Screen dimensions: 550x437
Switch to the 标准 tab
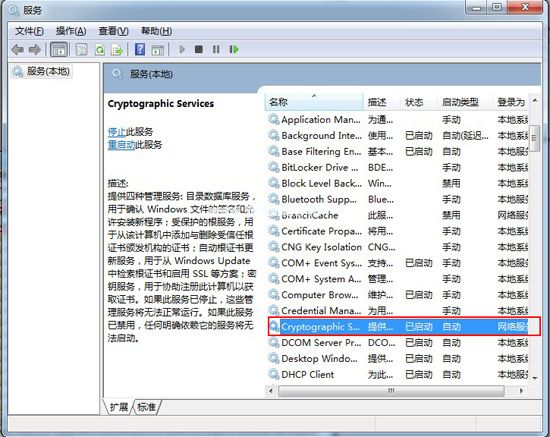(147, 407)
